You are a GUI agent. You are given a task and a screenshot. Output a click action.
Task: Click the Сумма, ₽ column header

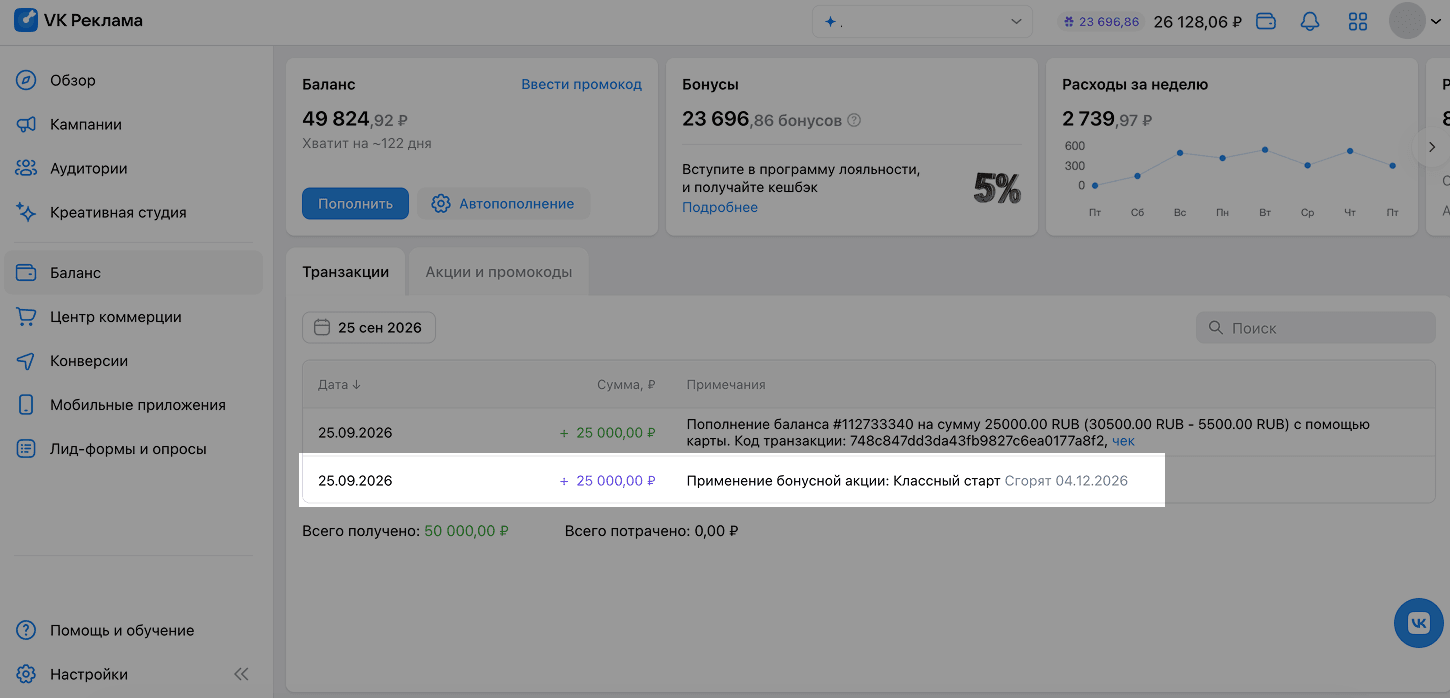[626, 384]
